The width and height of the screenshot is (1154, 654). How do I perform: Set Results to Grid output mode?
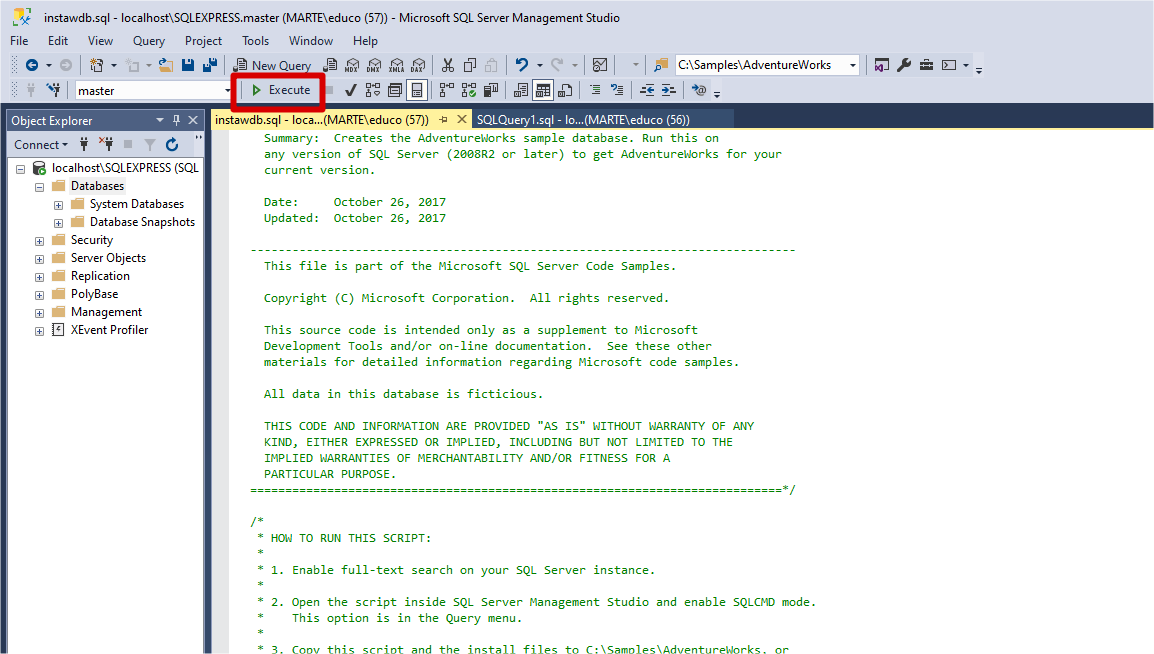point(543,90)
